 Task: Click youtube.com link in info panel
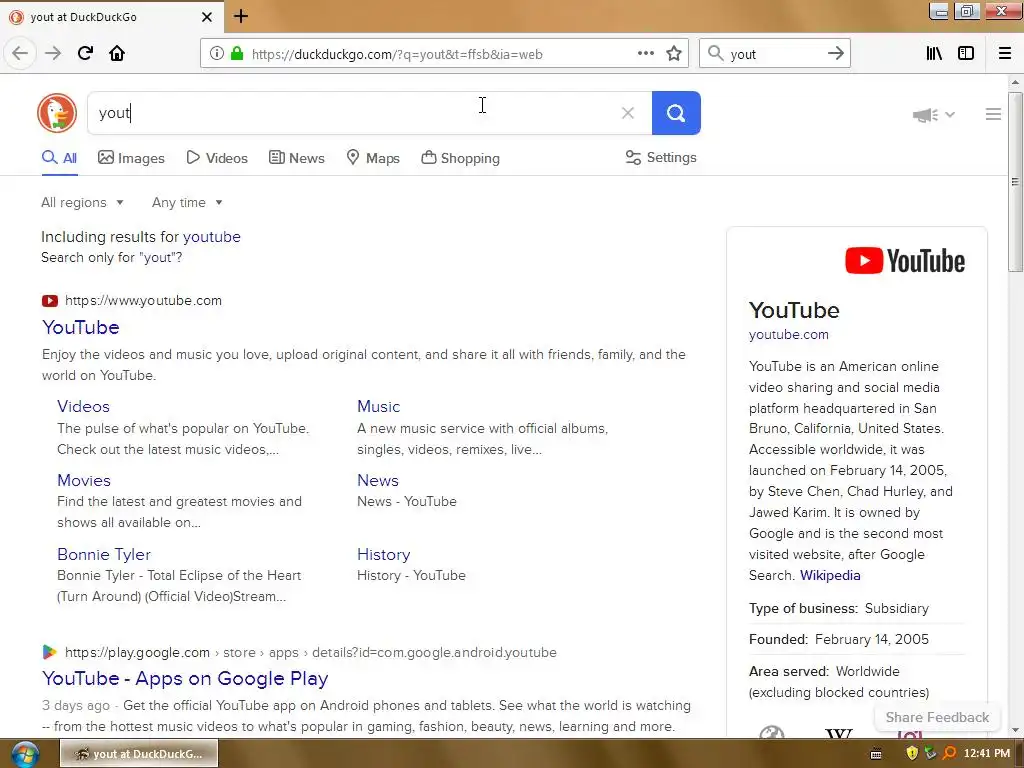(789, 334)
